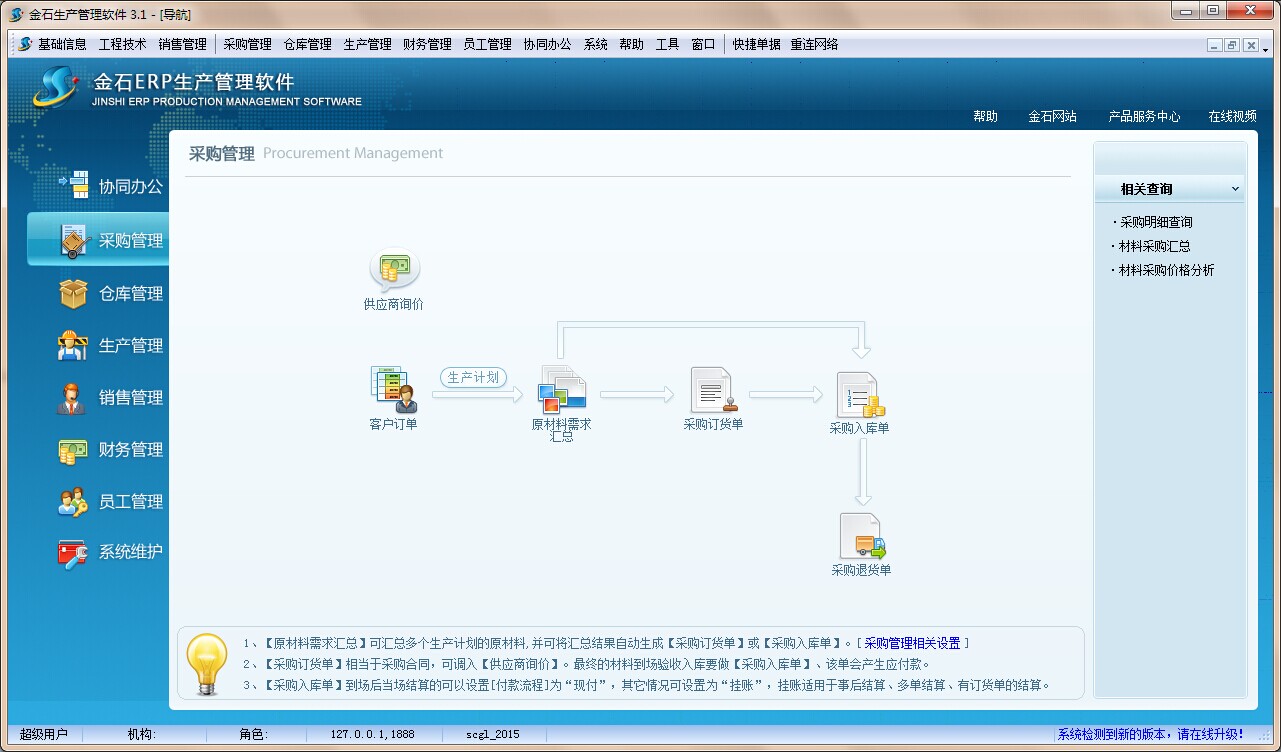Open 材料采购汇总 query
1281x752 pixels.
click(x=1154, y=246)
